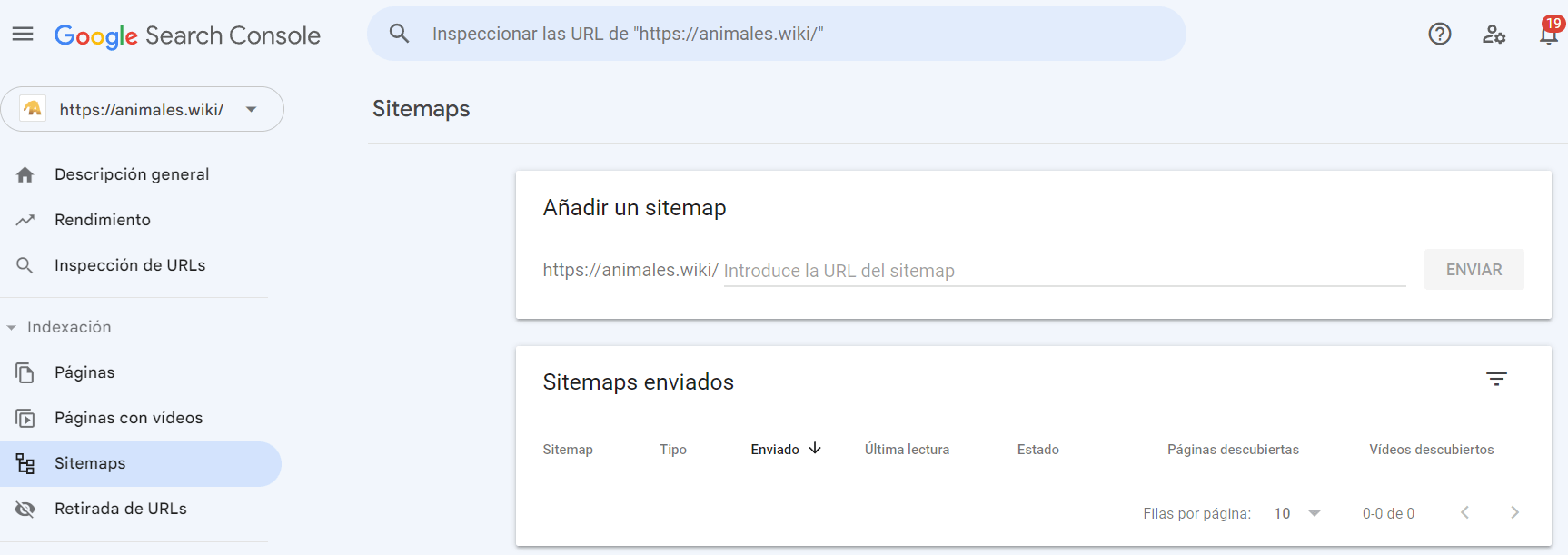Viewport: 1568px width, 555px height.
Task: Open Rendimiento report
Action: pos(103,220)
